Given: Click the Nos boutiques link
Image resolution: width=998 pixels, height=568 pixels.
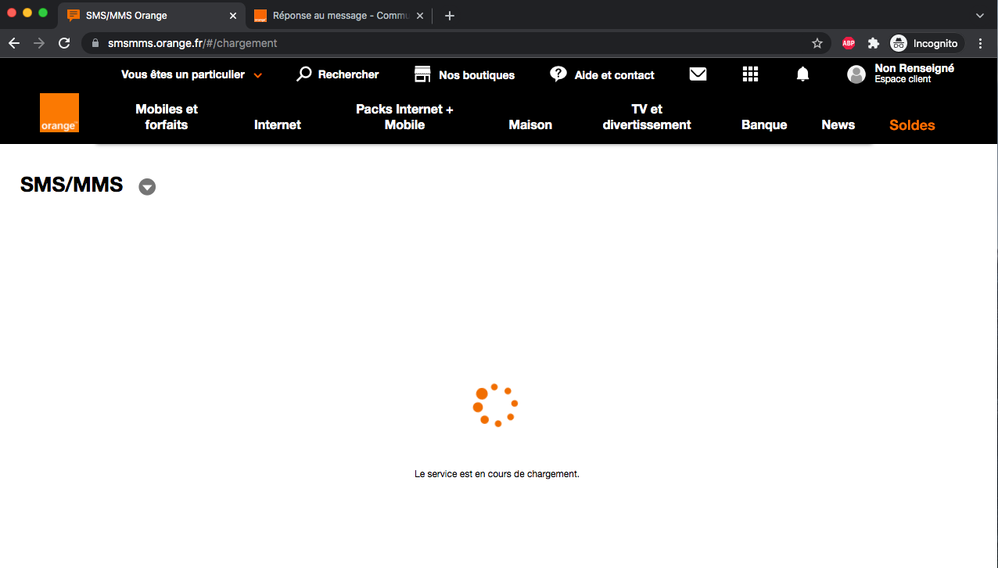Looking at the screenshot, I should (477, 75).
